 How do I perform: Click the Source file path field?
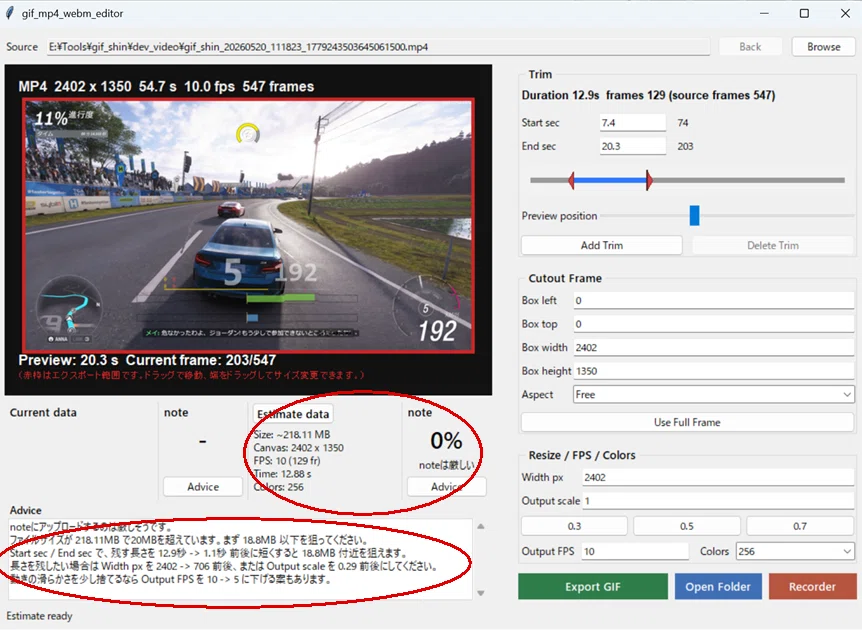pyautogui.click(x=378, y=47)
